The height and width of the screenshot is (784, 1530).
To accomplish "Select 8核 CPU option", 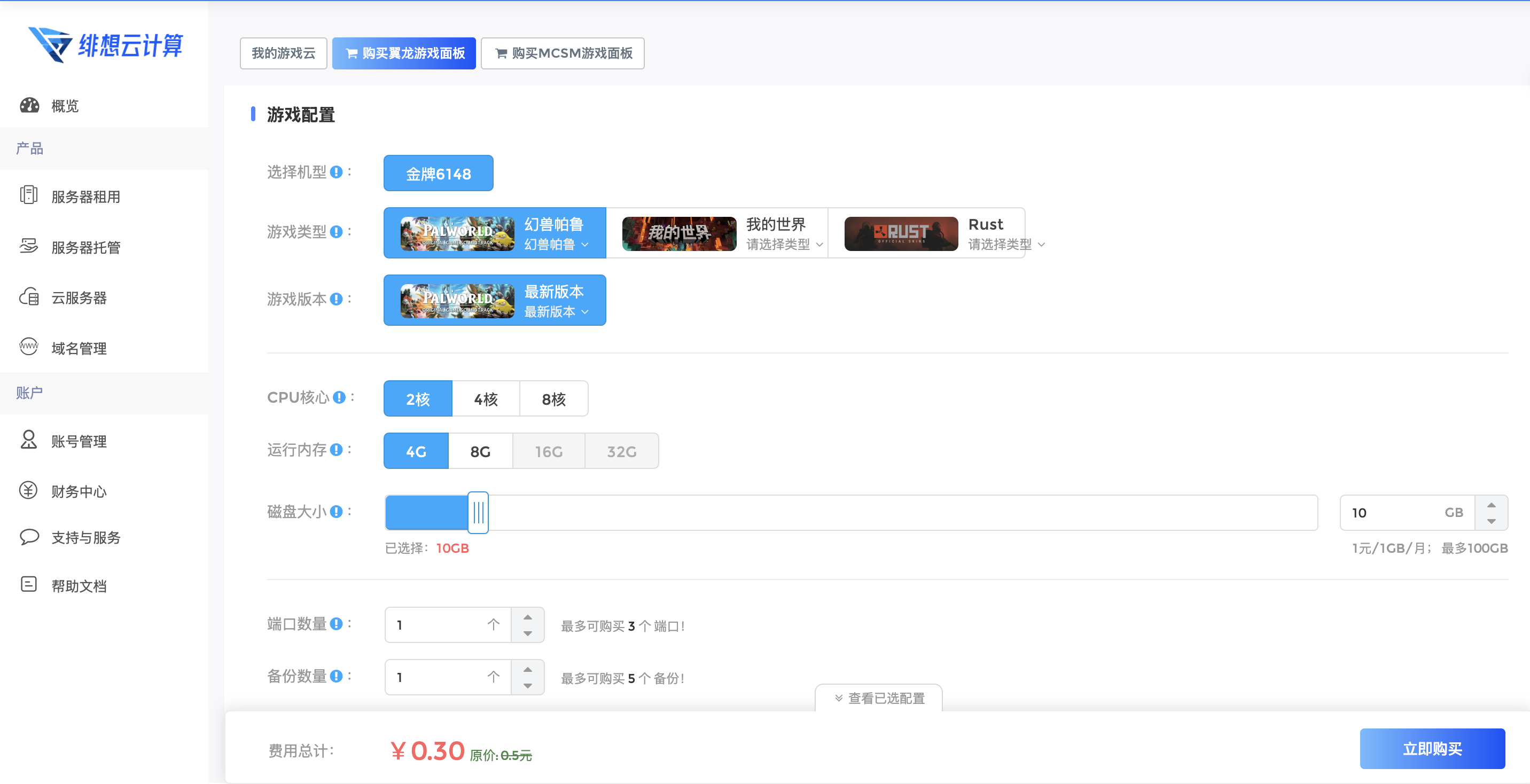I will [554, 398].
